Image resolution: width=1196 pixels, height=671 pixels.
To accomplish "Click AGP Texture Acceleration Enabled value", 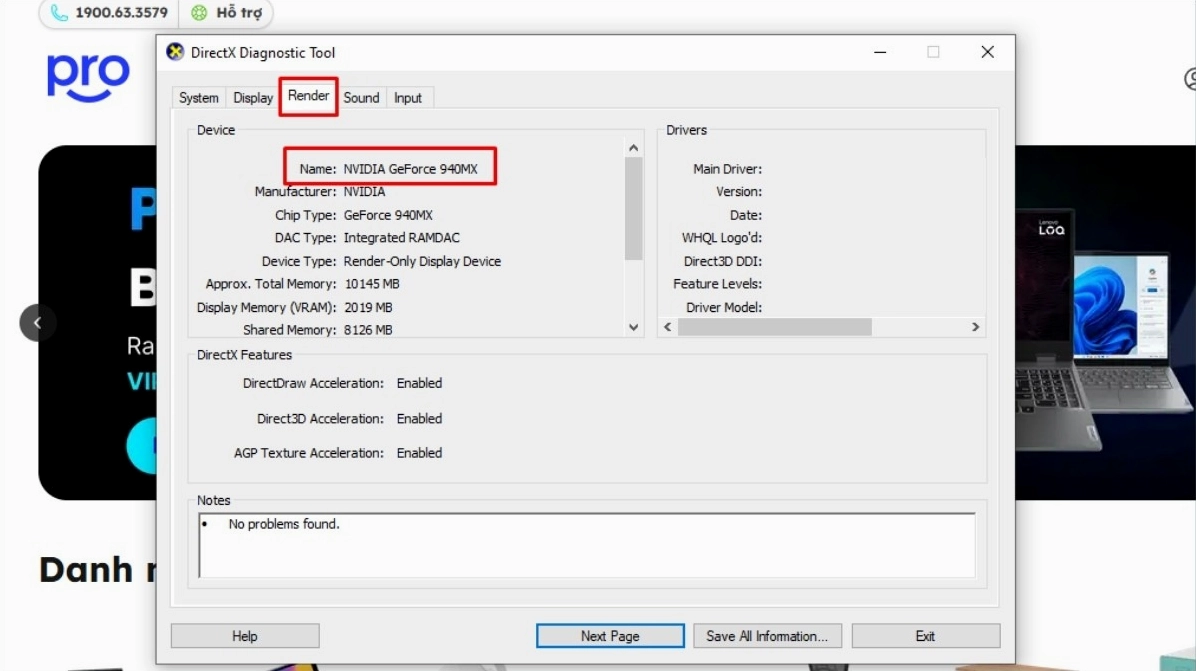I will click(419, 453).
